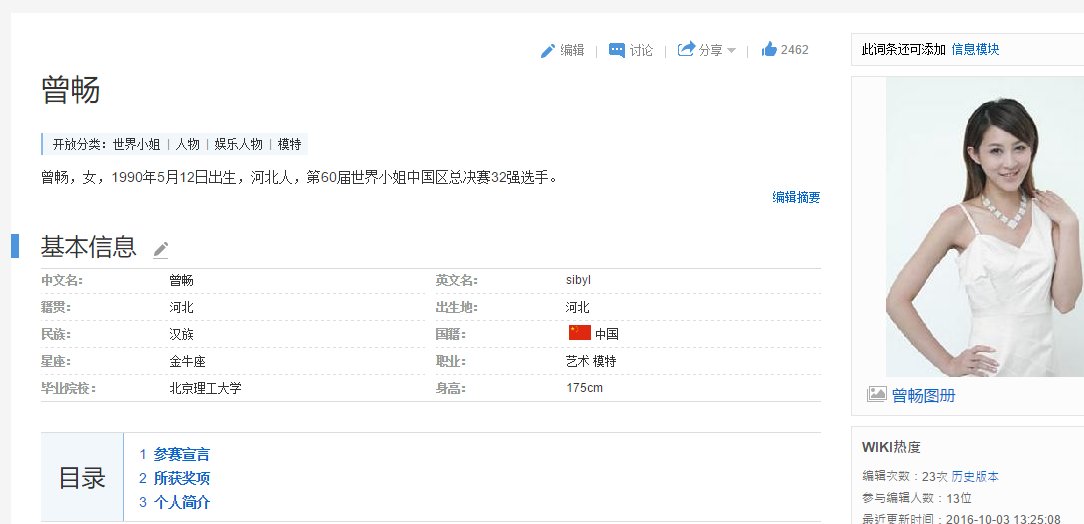
Task: Open the 人物 category link
Action: click(188, 144)
